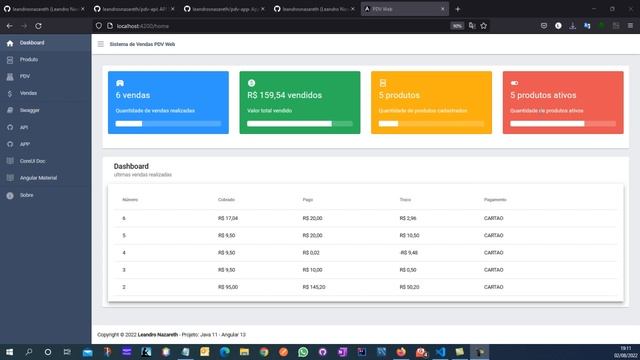
Task: Open the Dashboard home icon in sidebar
Action: click(x=10, y=43)
